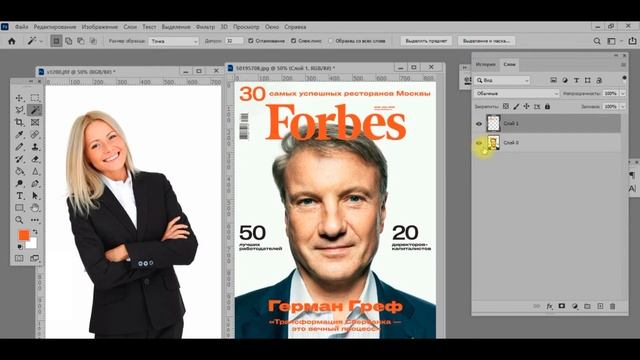Toggle lock image pixels brush icon

pos(516,107)
